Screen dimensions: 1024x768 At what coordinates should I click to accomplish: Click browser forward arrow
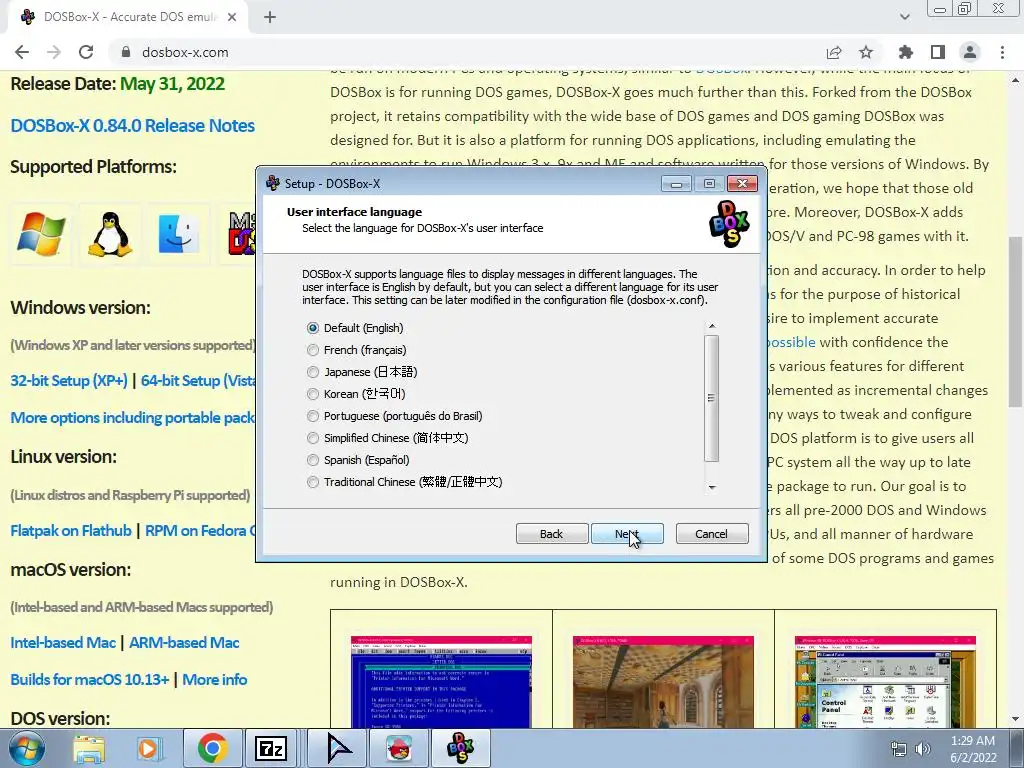(x=54, y=52)
